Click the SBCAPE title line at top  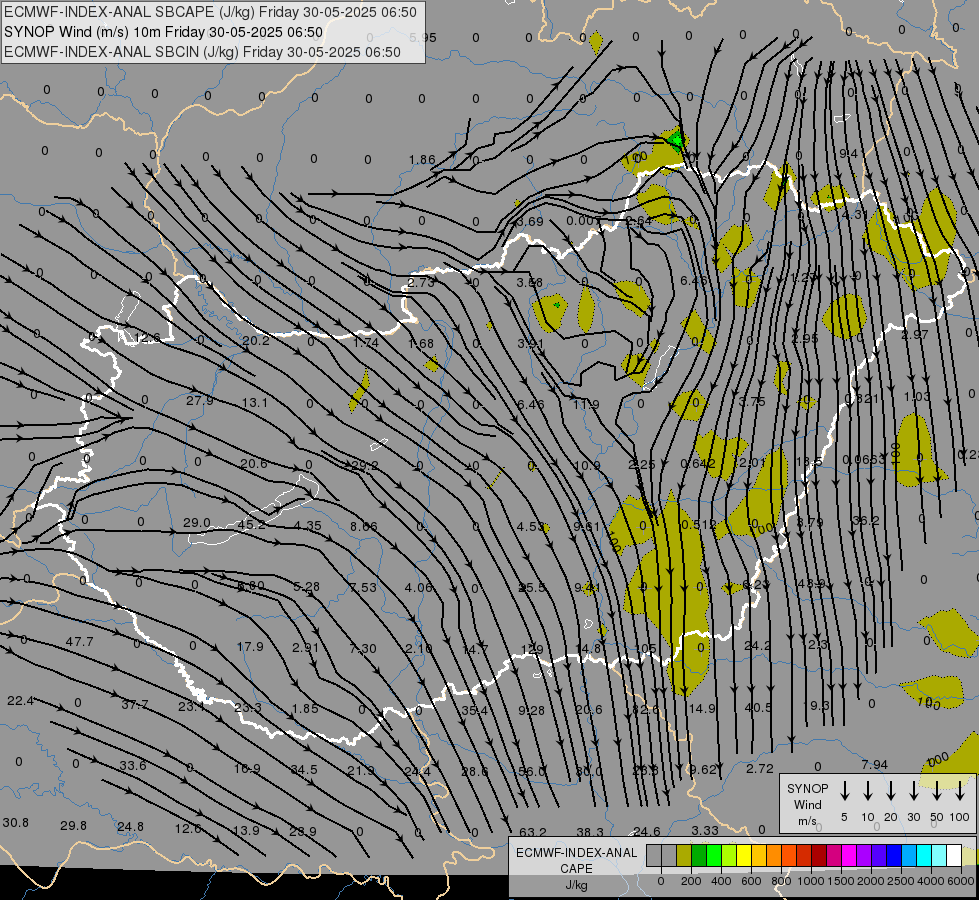[210, 12]
